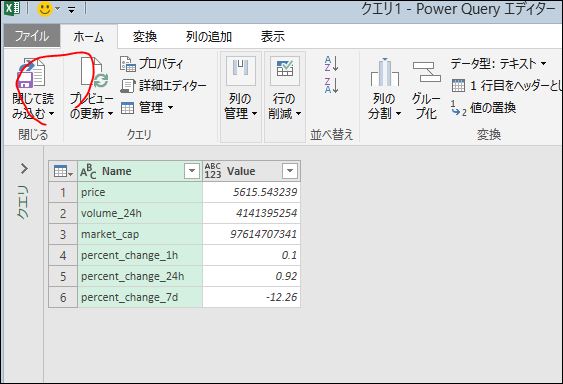563x384 pixels.
Task: Select the market_cap cell
Action: tap(140, 234)
